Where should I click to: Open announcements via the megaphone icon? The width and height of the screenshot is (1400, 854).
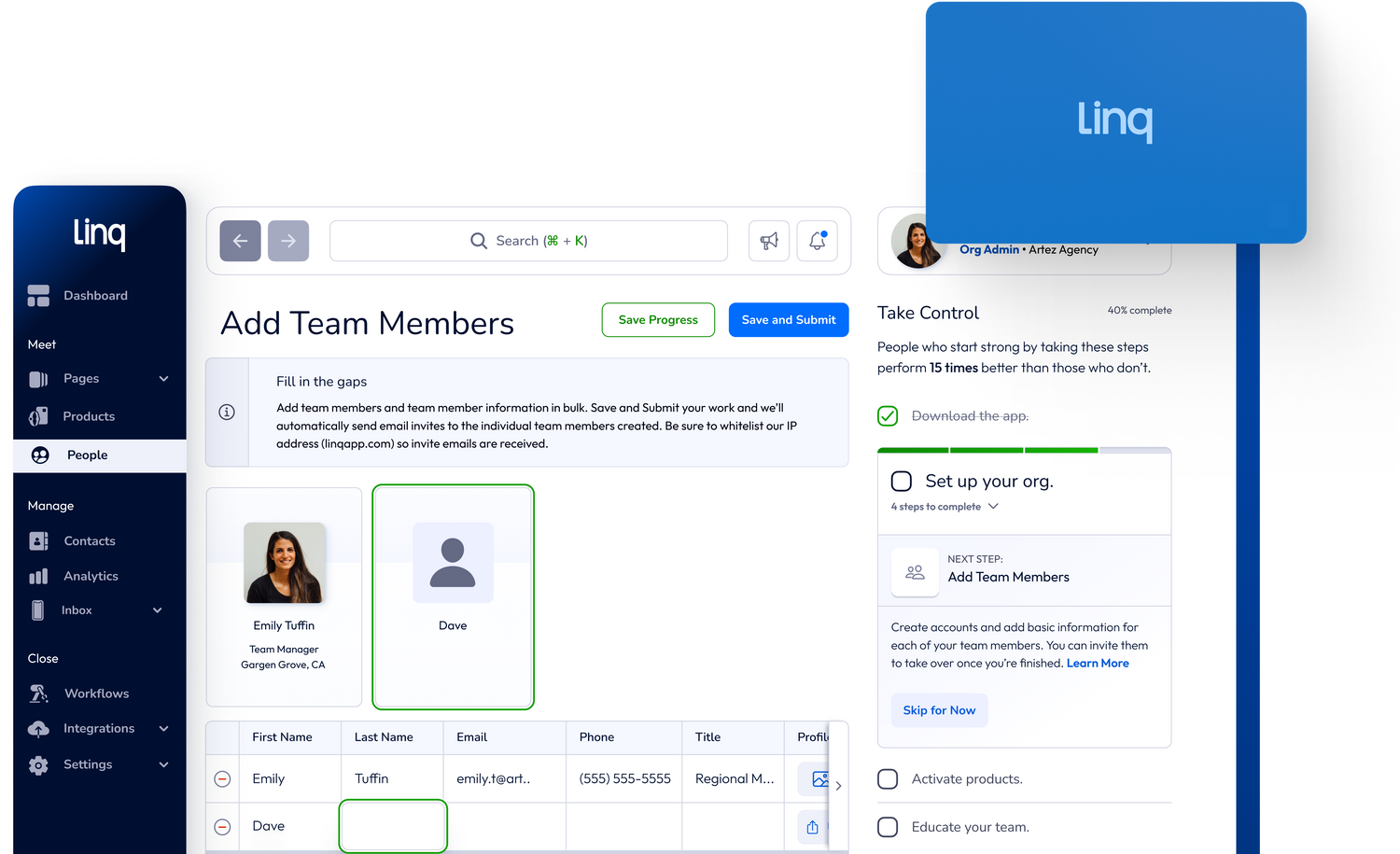(x=769, y=241)
